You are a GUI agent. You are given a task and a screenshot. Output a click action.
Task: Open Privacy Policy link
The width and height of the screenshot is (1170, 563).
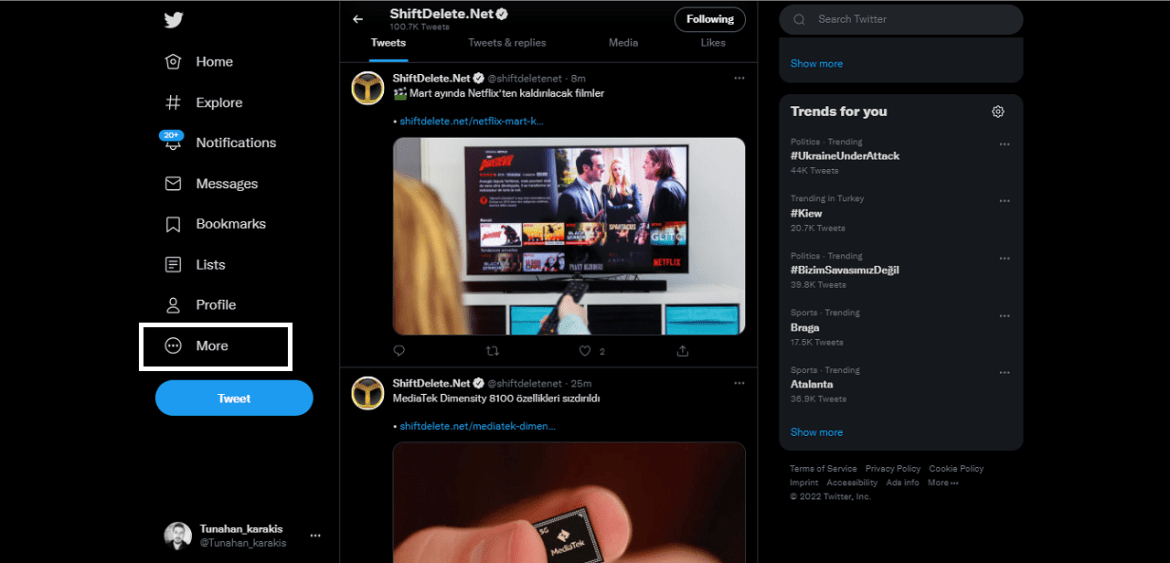[892, 469]
